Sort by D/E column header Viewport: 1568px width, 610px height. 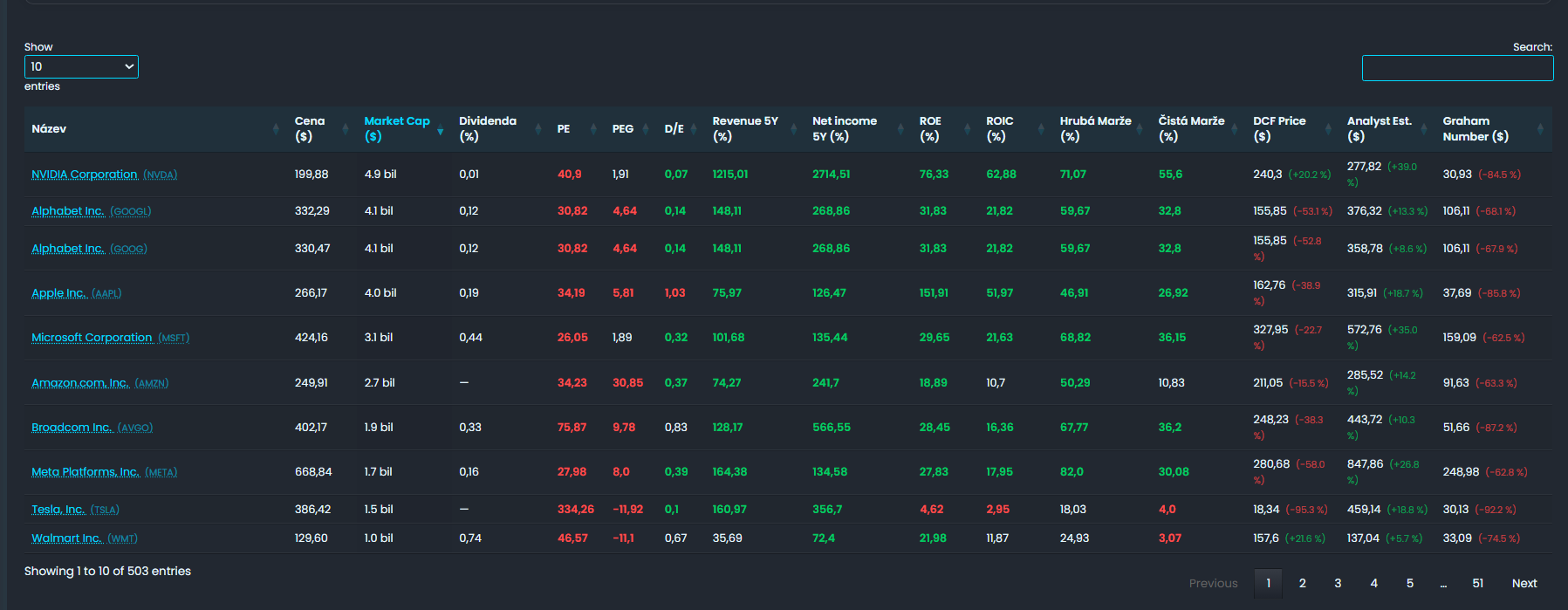[x=681, y=129]
